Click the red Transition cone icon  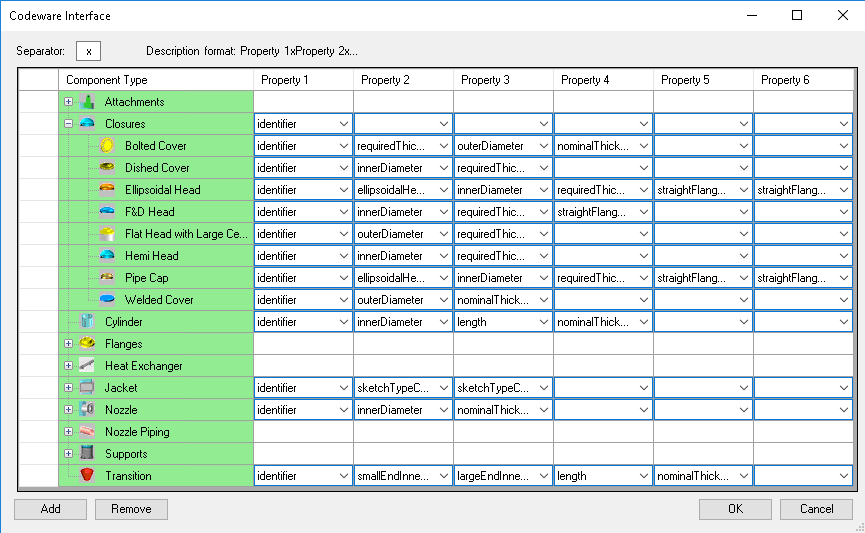pyautogui.click(x=87, y=476)
